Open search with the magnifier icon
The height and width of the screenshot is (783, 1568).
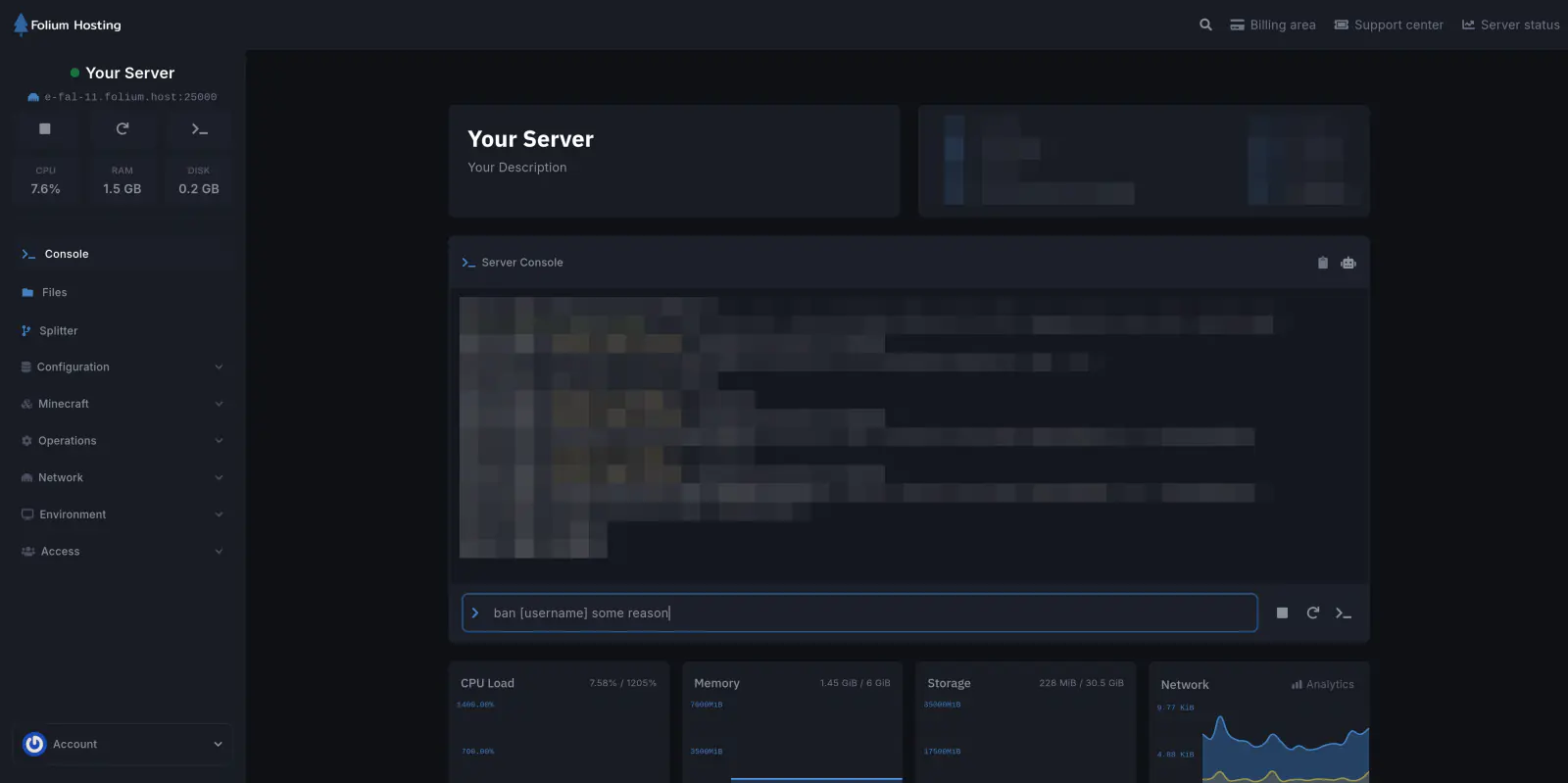[1205, 24]
